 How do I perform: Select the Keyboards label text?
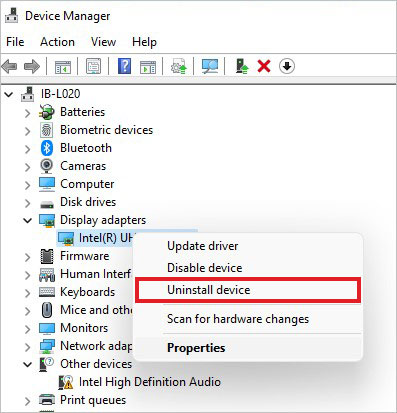click(87, 292)
